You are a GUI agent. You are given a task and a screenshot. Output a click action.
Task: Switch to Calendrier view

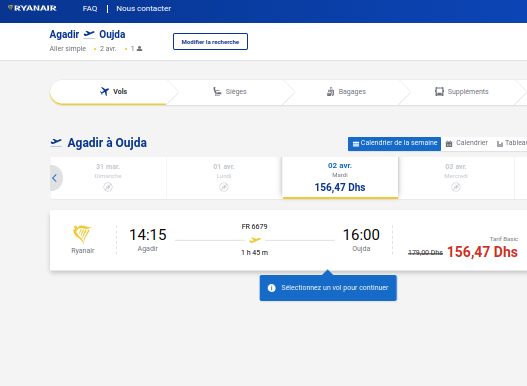[467, 144]
